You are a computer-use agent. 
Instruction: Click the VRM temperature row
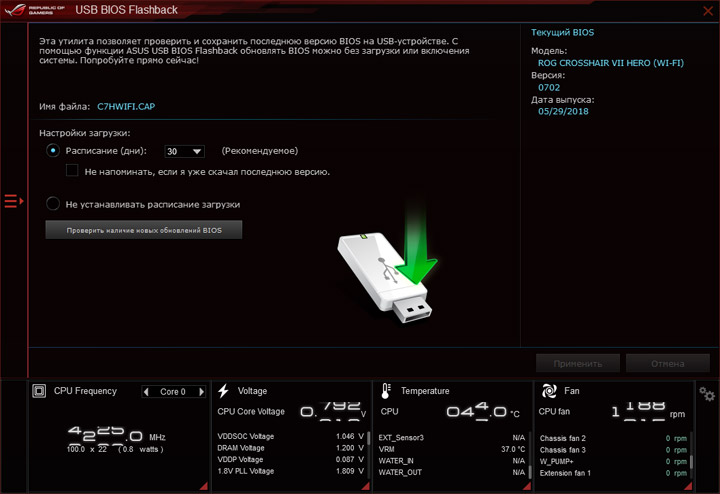[452, 449]
